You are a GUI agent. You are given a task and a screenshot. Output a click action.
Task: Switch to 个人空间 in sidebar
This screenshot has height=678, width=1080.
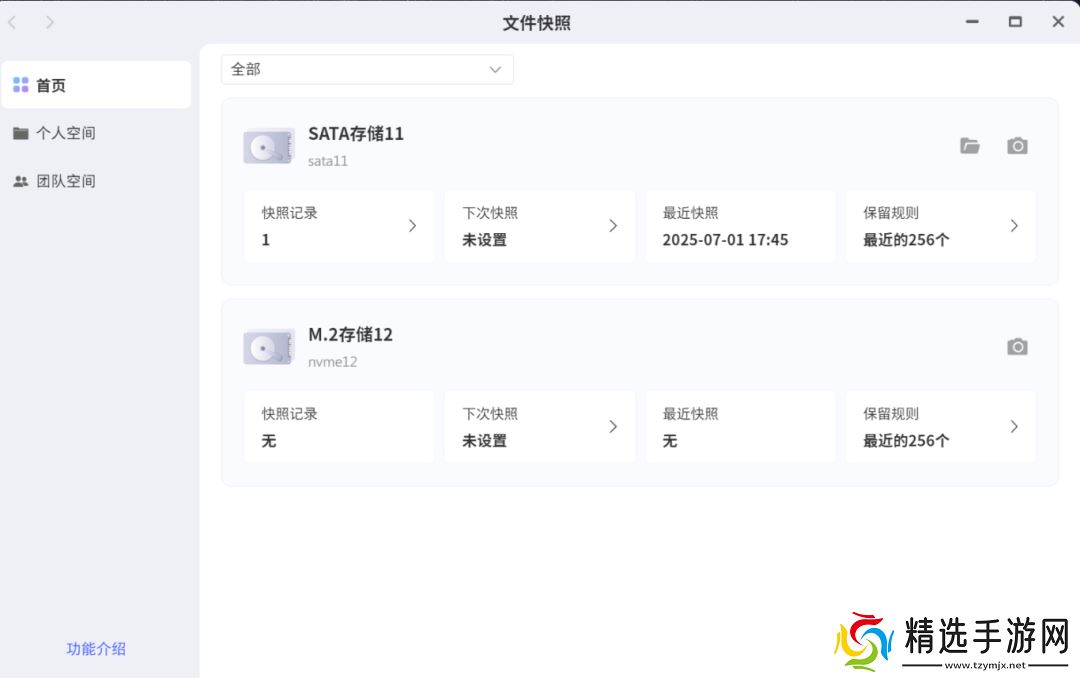coord(66,133)
